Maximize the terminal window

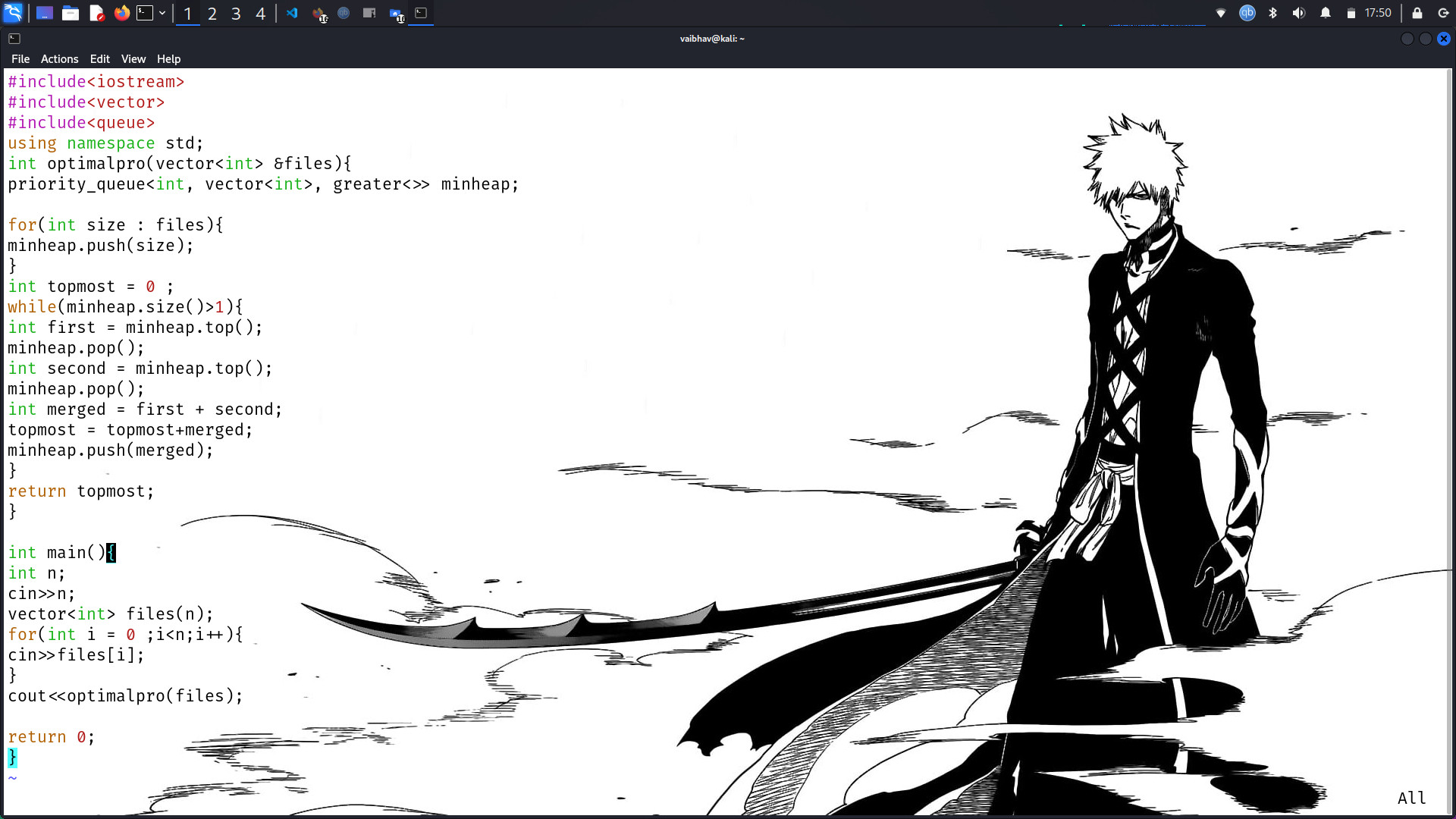(x=1426, y=39)
